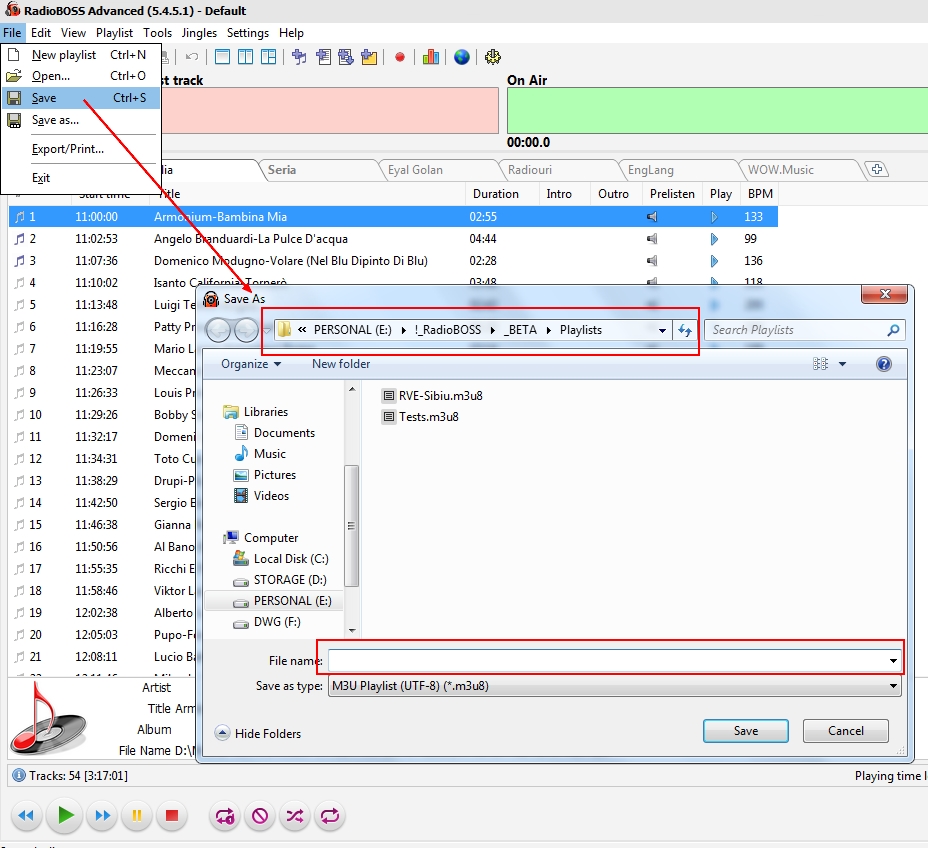Viewport: 928px width, 848px height.
Task: Select Tests.m3u8 file
Action: [x=421, y=417]
